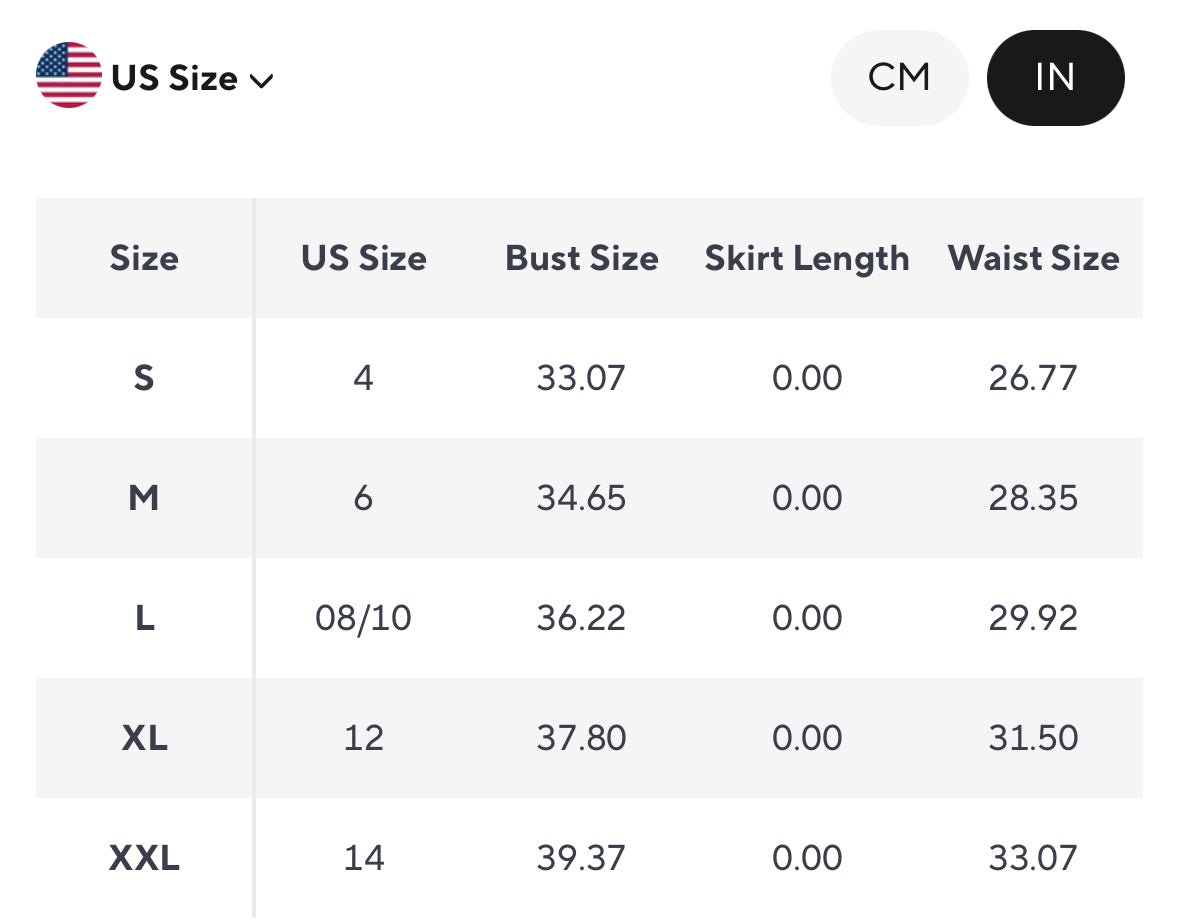This screenshot has height=920, width=1179.
Task: Select the S size row label
Action: pos(144,378)
